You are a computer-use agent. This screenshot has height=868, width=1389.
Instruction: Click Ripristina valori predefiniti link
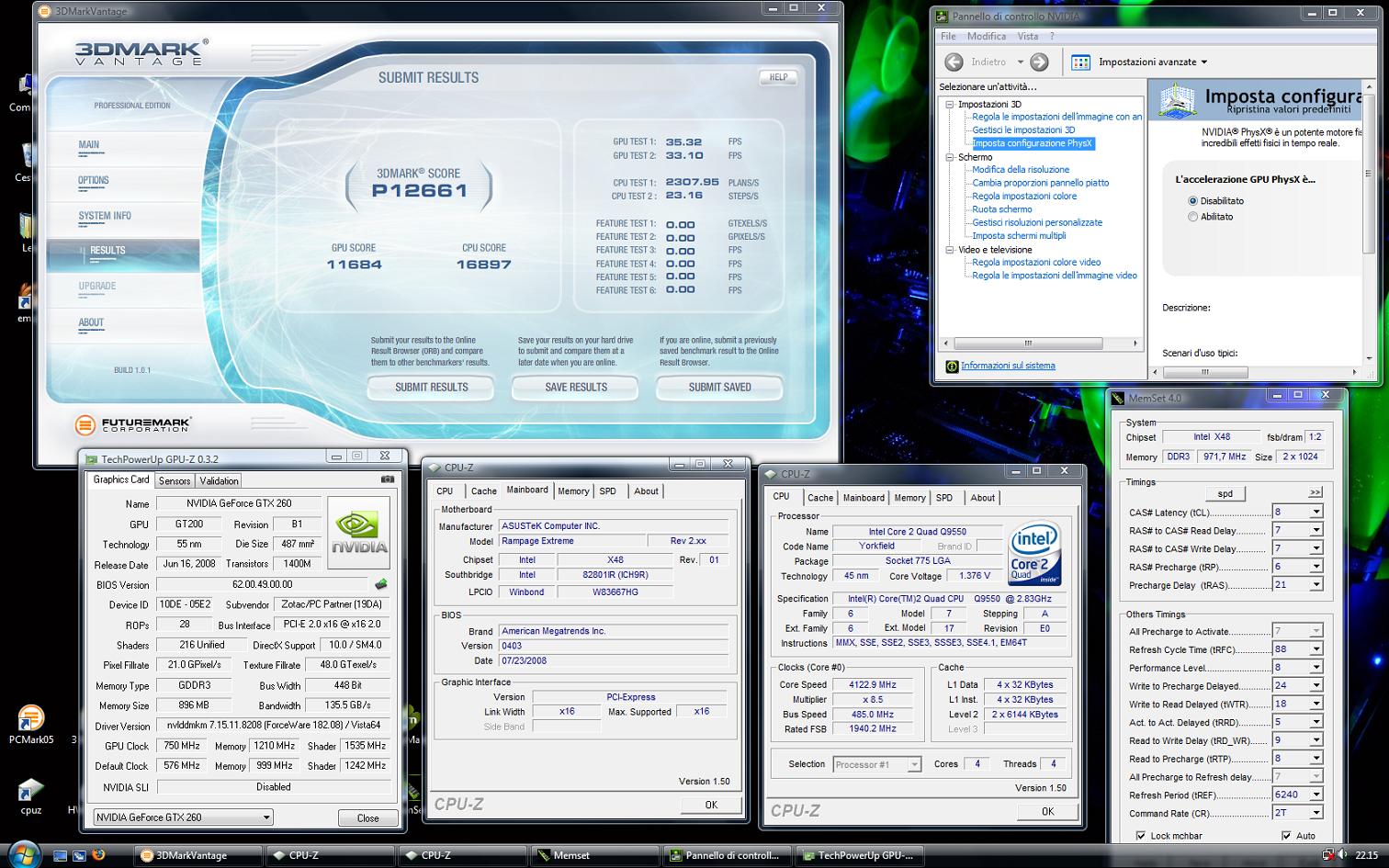tap(1288, 109)
